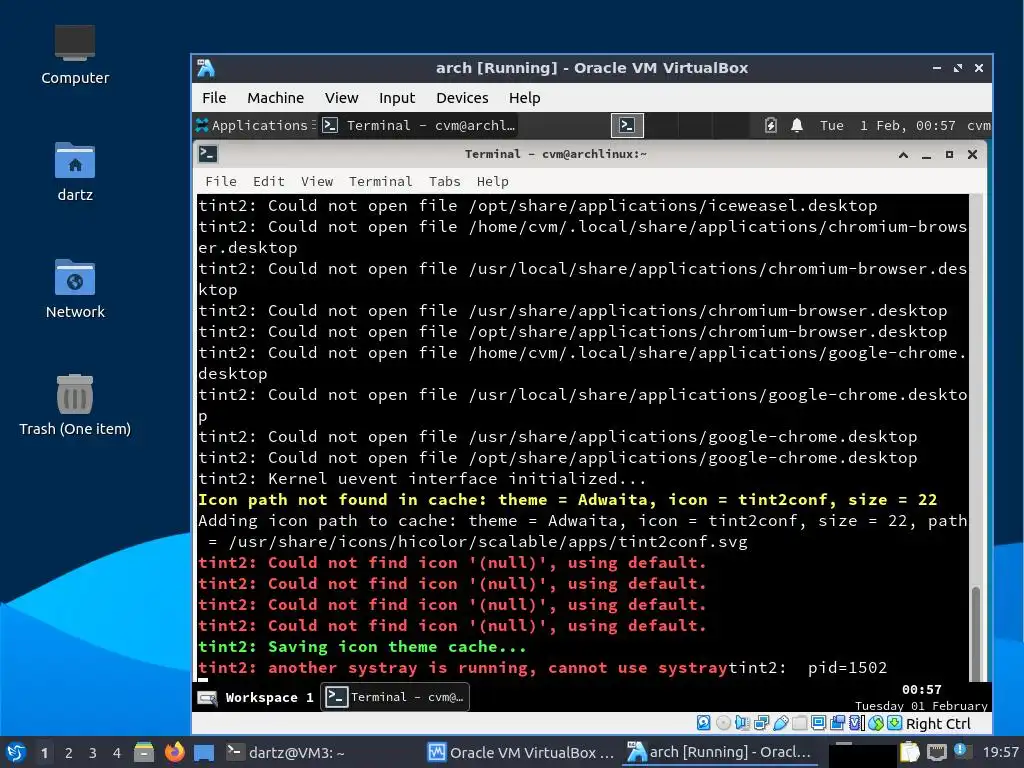Viewport: 1024px width, 768px height.
Task: Open the guest Terminal Tabs menu
Action: [445, 182]
